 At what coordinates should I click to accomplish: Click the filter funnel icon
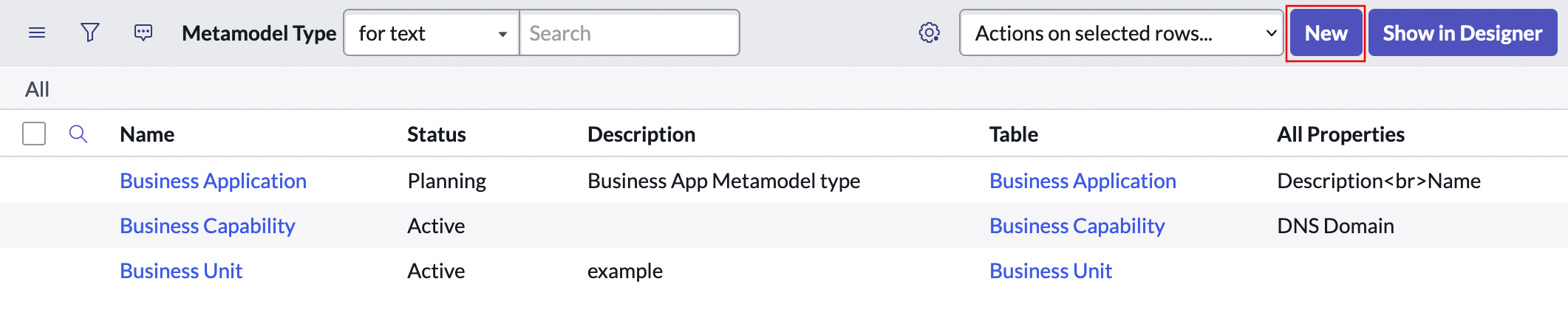(x=90, y=33)
